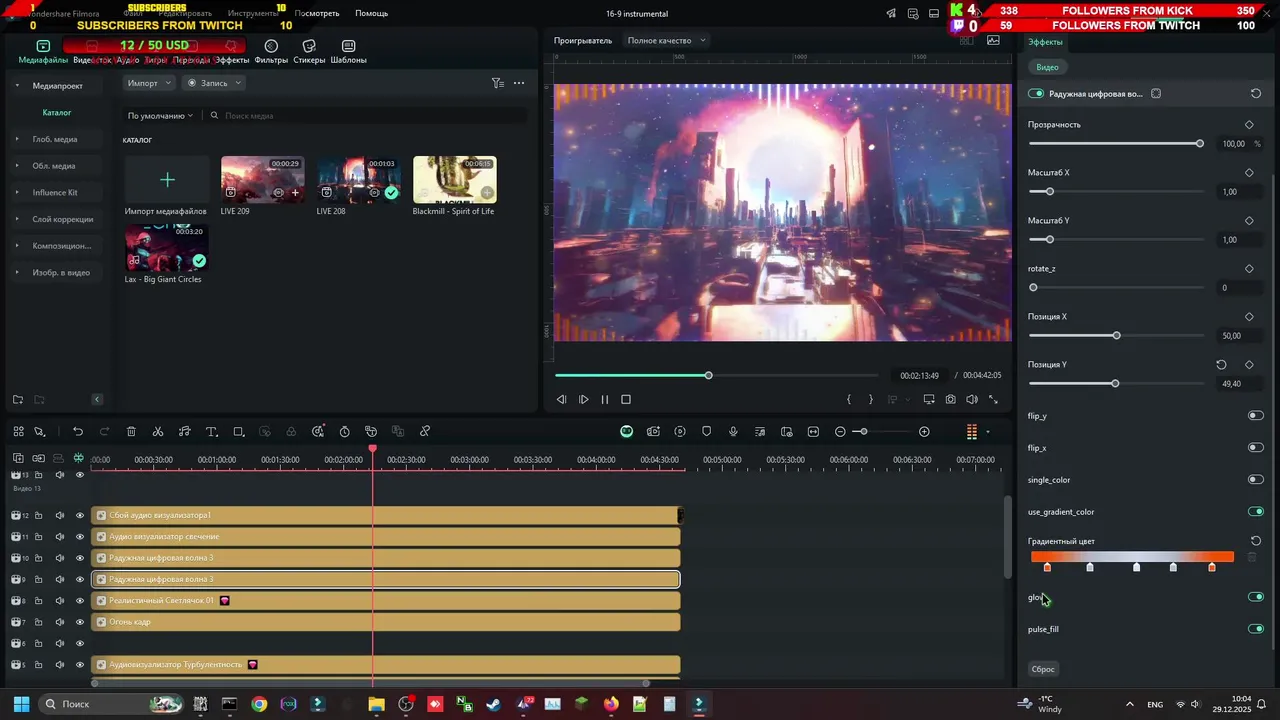Open the Фильтры tab
1280x720 pixels.
pos(271,52)
